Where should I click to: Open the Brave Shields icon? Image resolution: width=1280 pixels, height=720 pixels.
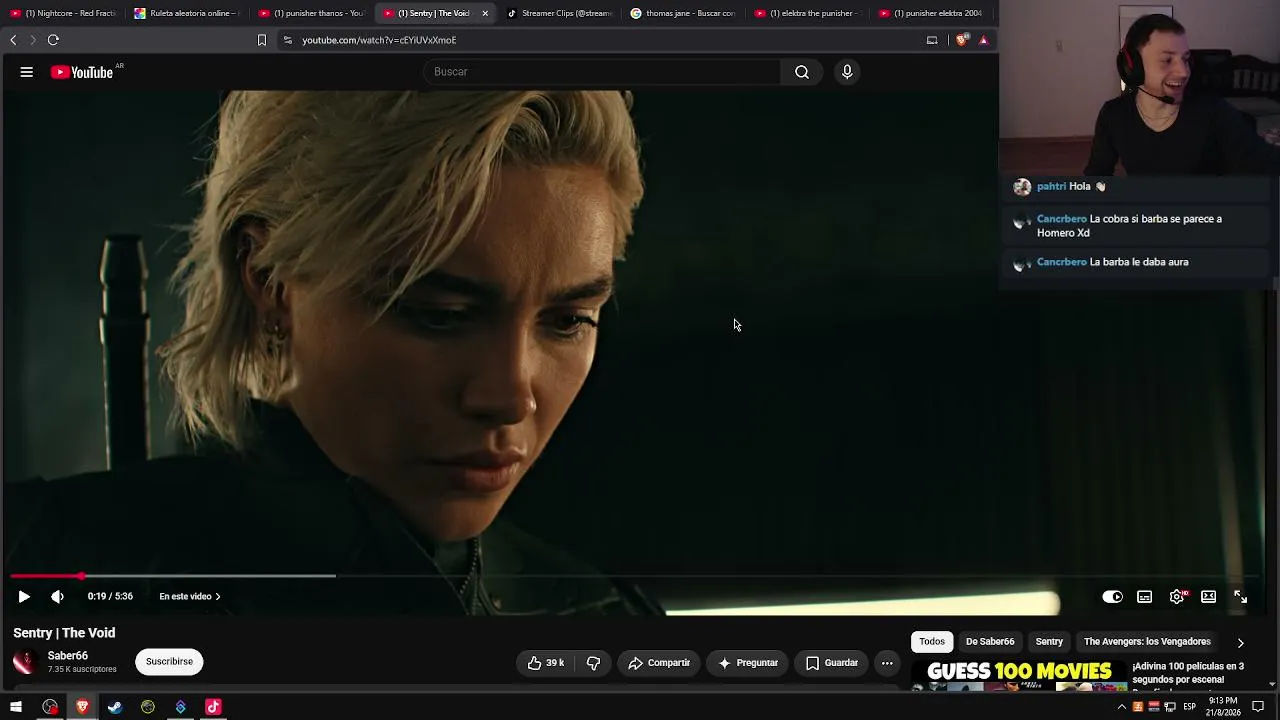[962, 40]
